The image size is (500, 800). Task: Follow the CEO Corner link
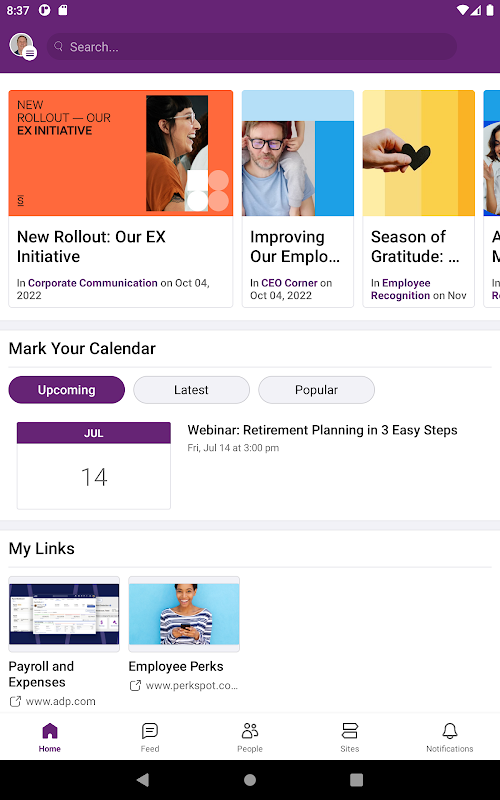(289, 283)
